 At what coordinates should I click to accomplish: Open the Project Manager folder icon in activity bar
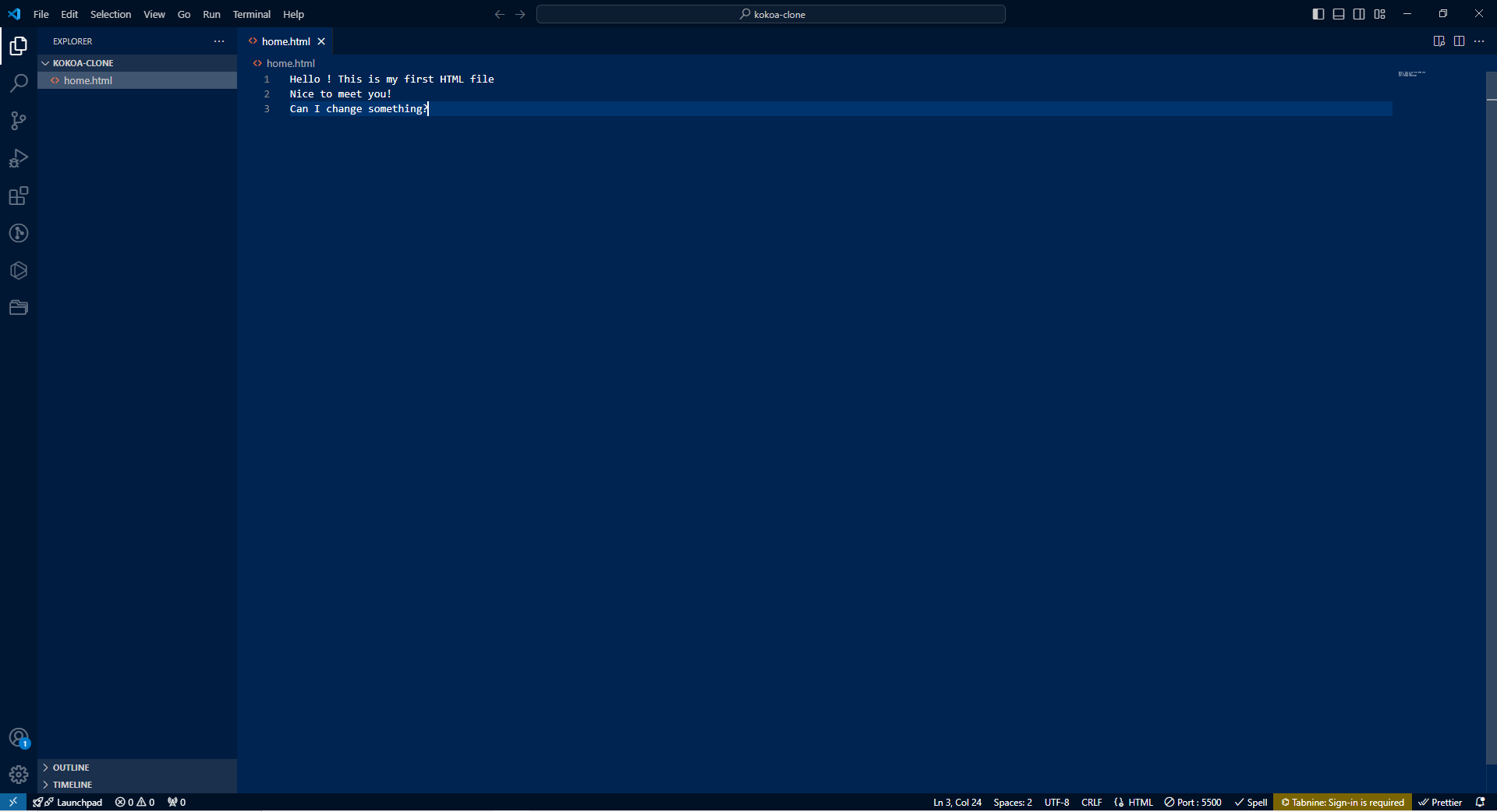(x=19, y=308)
